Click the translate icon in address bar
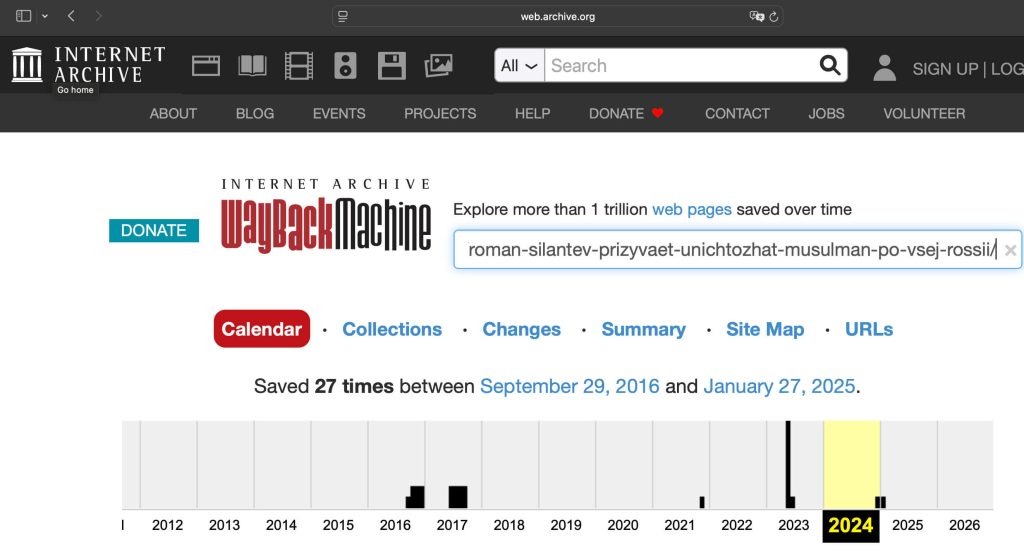1024x552 pixels. 756,16
